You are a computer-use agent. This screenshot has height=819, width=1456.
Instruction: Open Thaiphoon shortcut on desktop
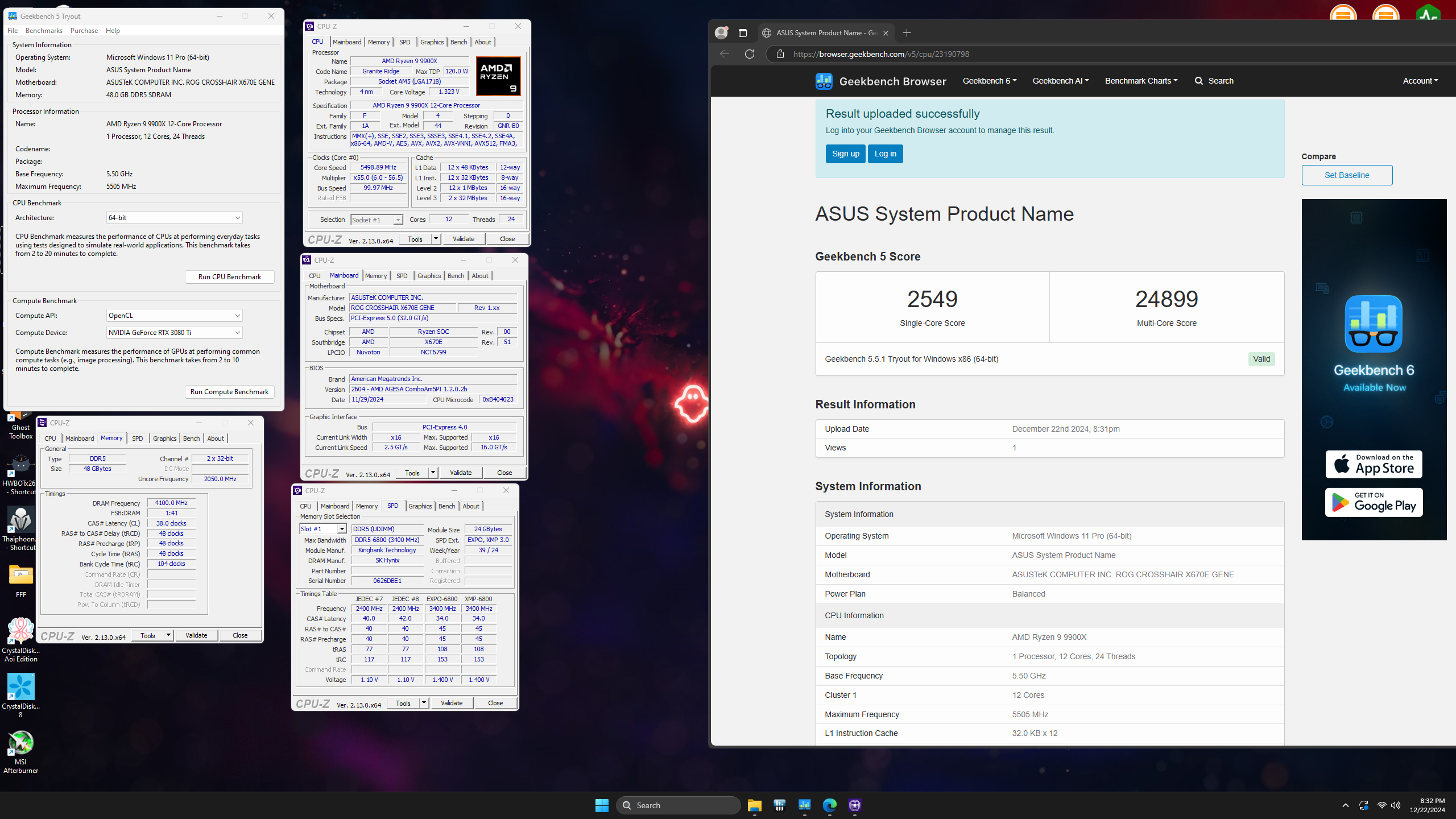[20, 529]
